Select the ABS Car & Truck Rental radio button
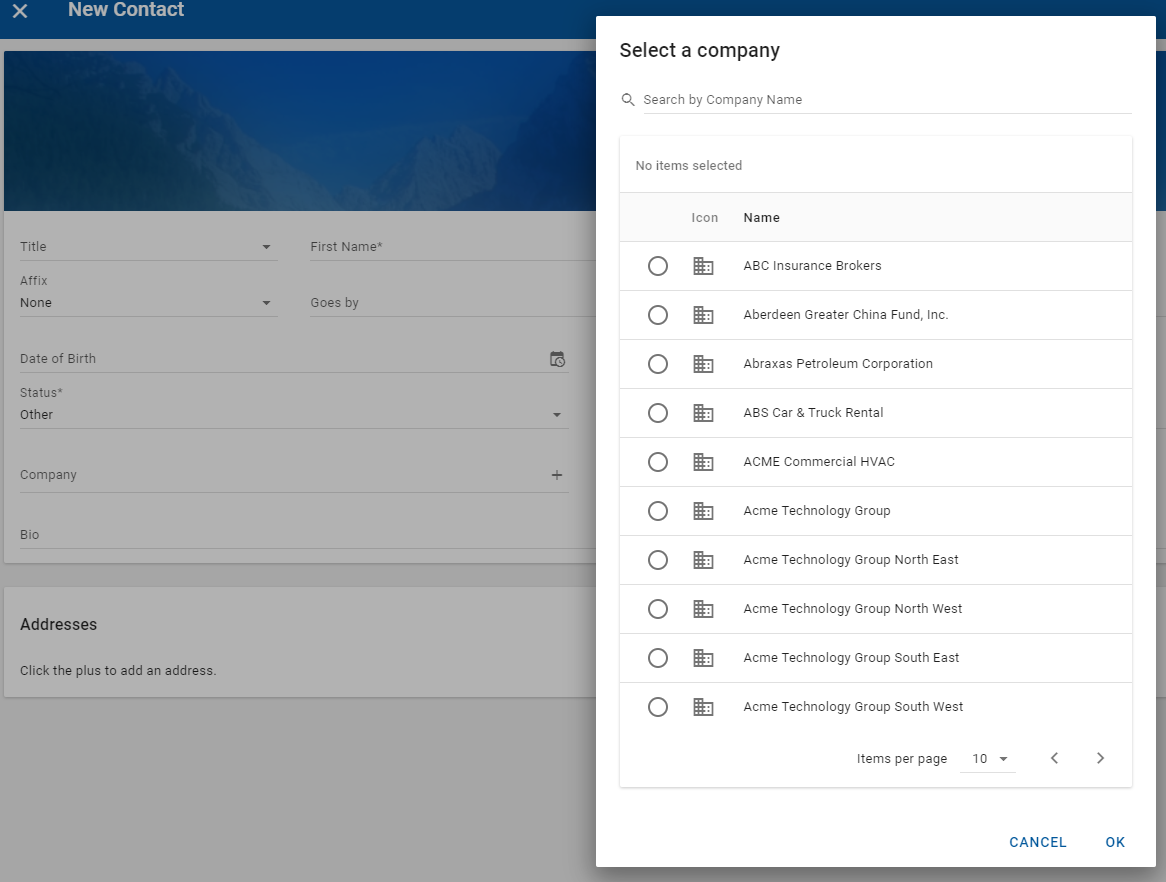 tap(658, 413)
